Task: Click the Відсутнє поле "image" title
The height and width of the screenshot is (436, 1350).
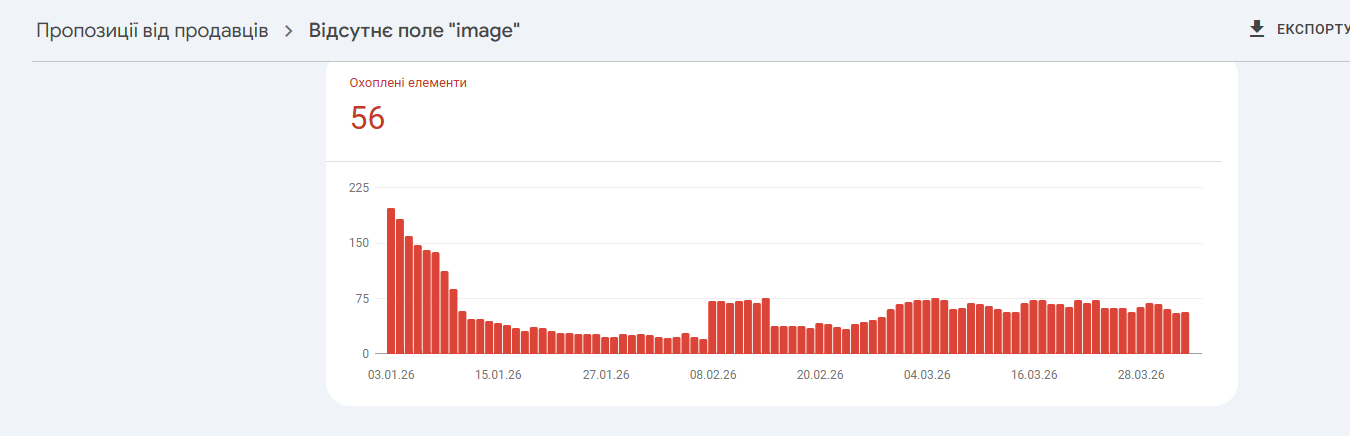Action: tap(414, 30)
